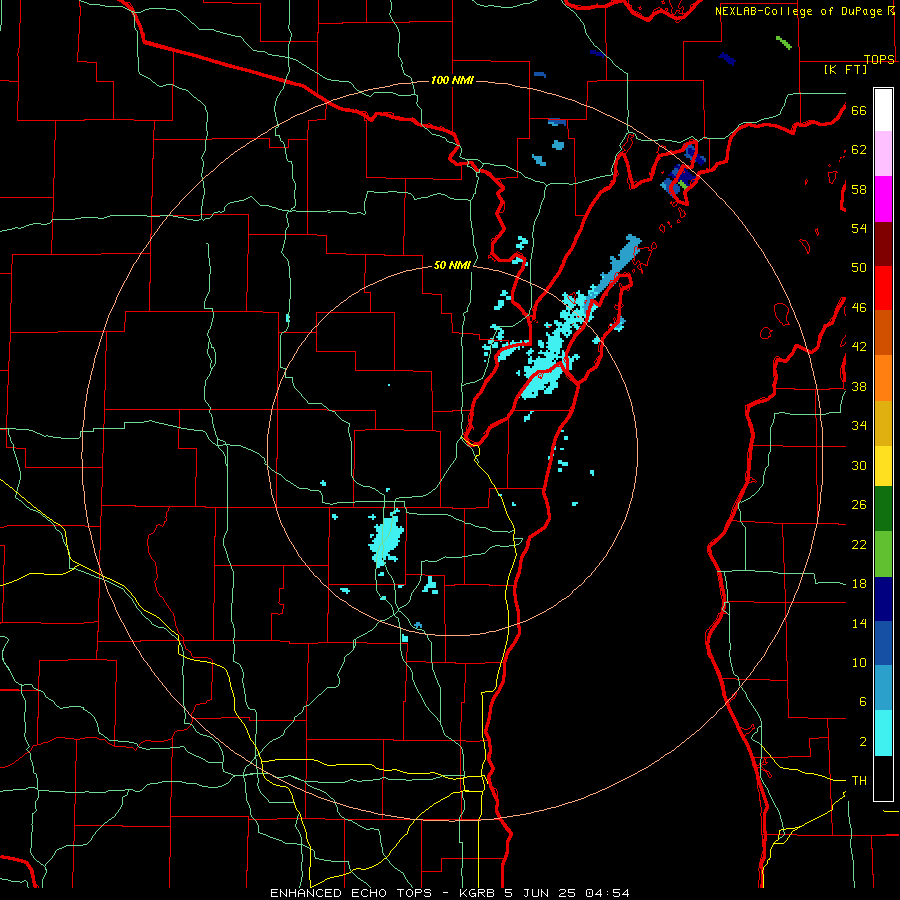The height and width of the screenshot is (900, 900).
Task: Click the "50 NMI" range ring label
Action: coord(452,265)
